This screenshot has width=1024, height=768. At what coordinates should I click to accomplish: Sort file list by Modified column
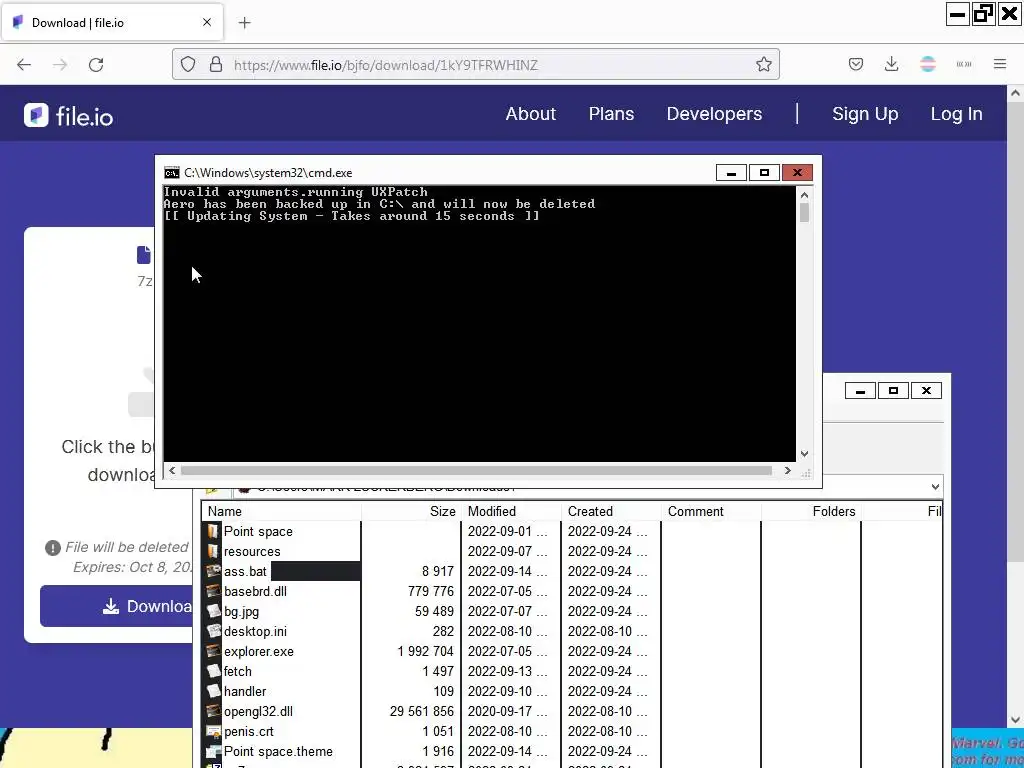click(x=511, y=511)
